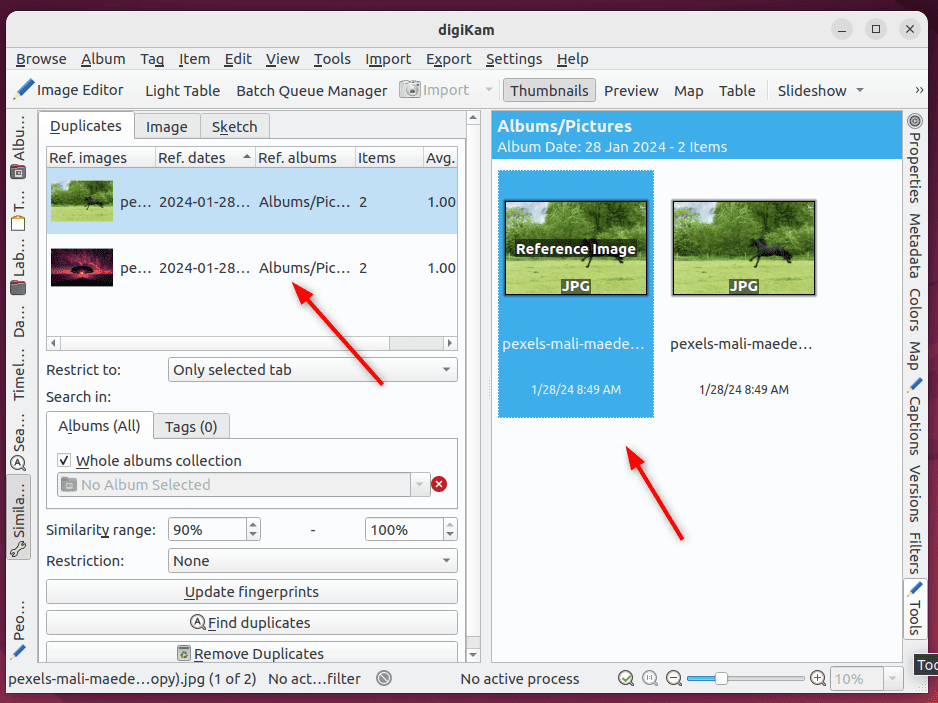Image resolution: width=938 pixels, height=703 pixels.
Task: Open the Labels left sidebar tab
Action: (19, 267)
